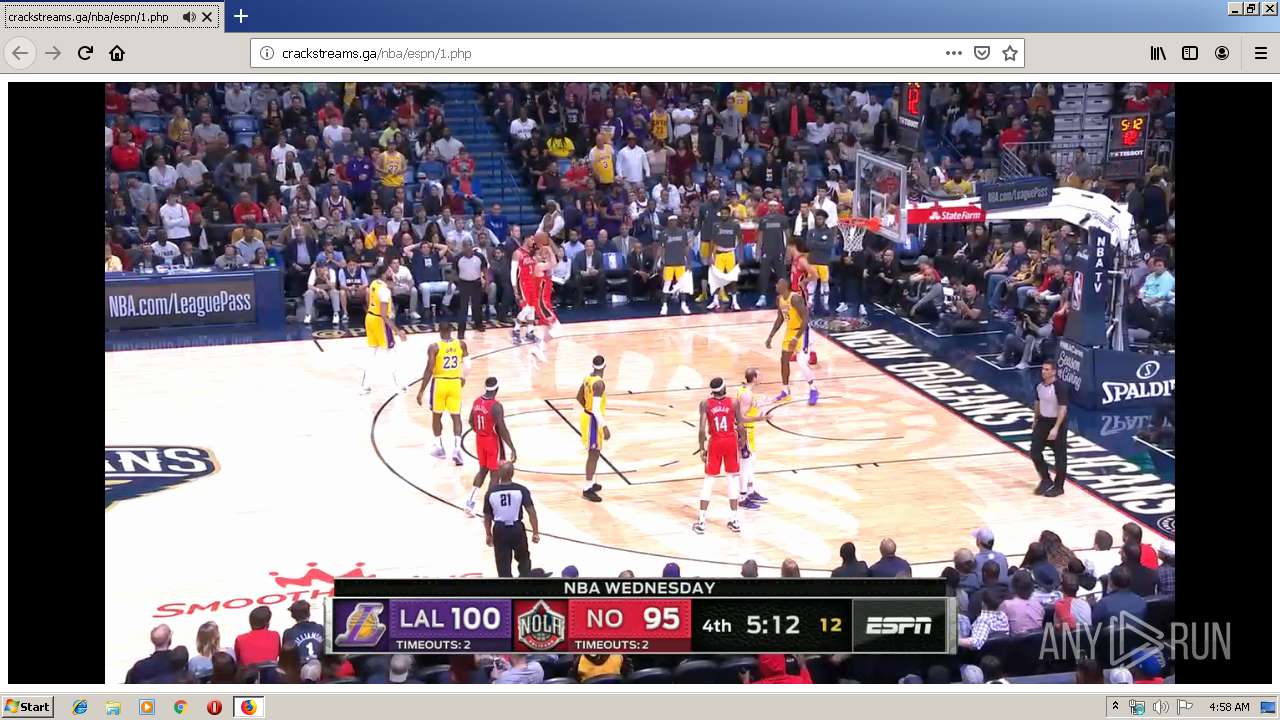Close the Firefox window
Image resolution: width=1280 pixels, height=720 pixels.
pyautogui.click(x=1268, y=8)
